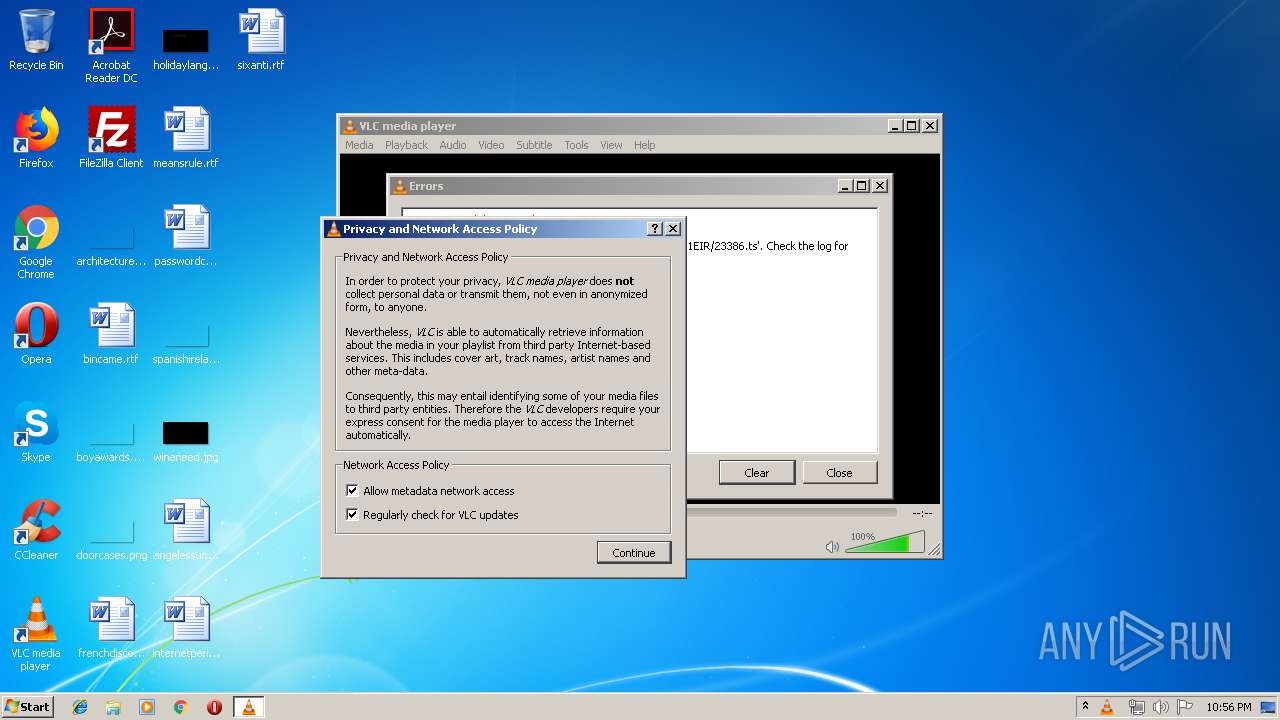The image size is (1280, 720).
Task: Open VLC media player desktop shortcut
Action: click(x=36, y=634)
